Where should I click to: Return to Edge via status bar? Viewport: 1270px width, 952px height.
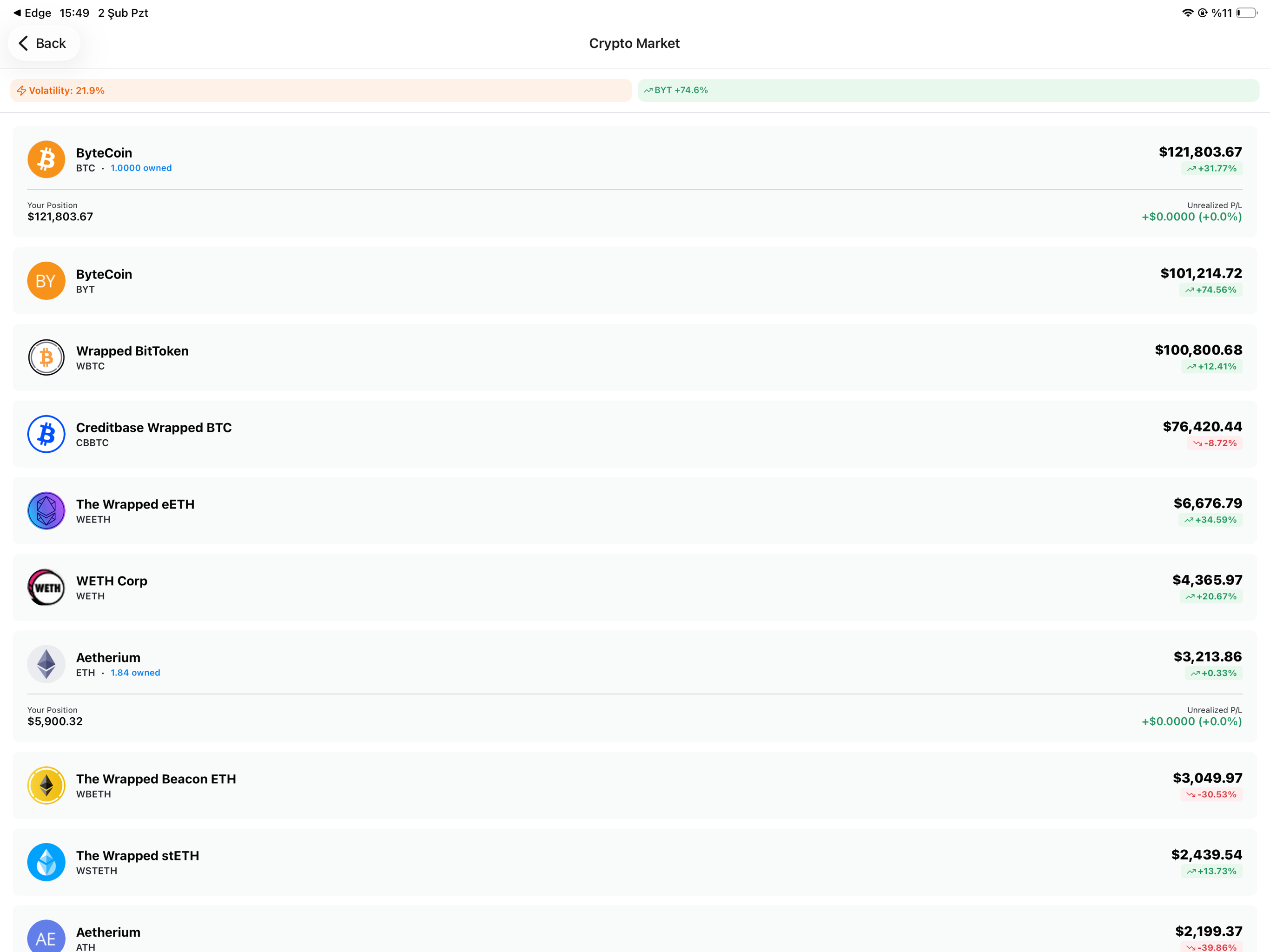point(32,13)
